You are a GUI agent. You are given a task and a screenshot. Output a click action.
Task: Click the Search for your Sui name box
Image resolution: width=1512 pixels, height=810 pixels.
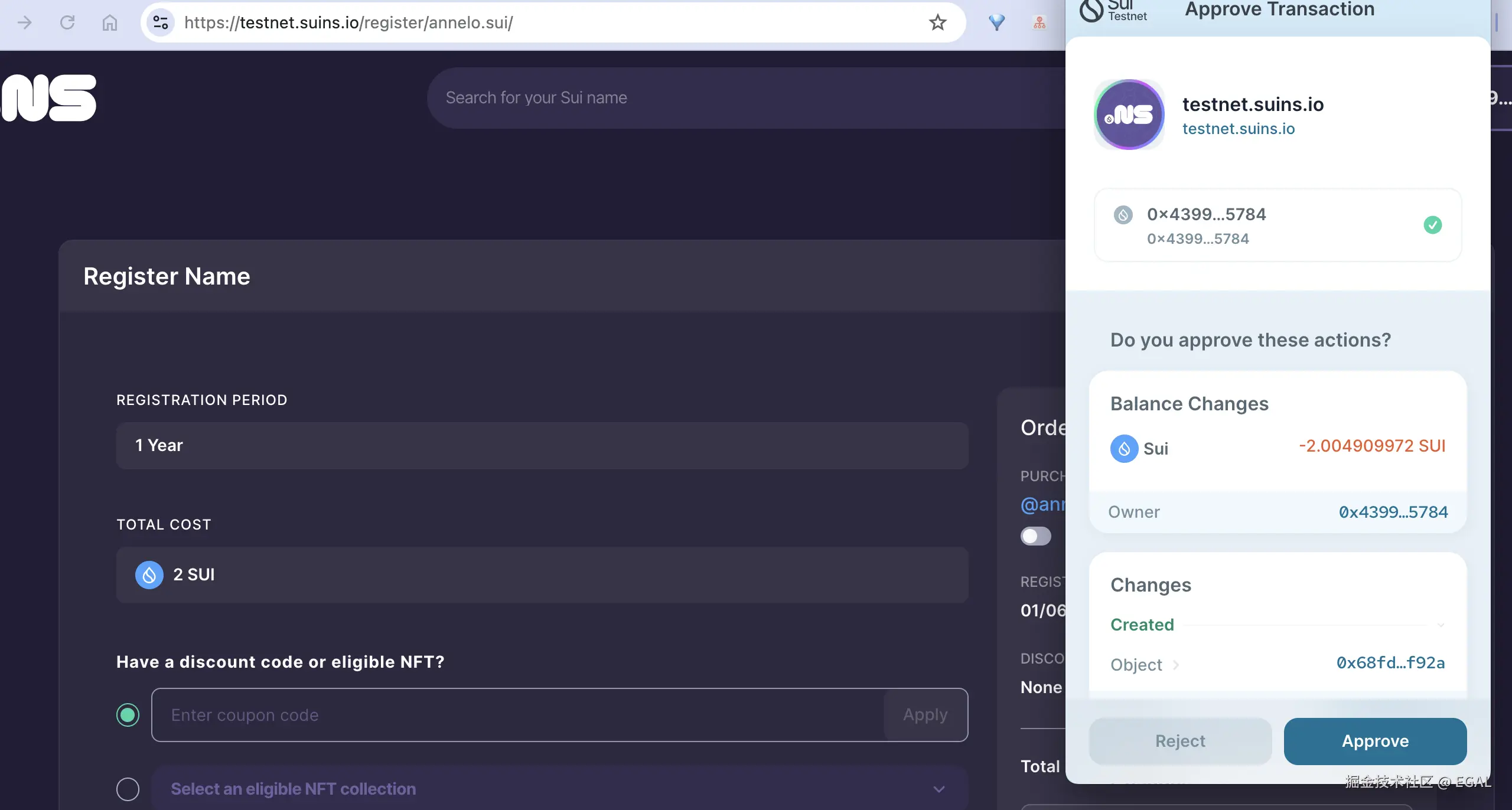pyautogui.click(x=744, y=98)
